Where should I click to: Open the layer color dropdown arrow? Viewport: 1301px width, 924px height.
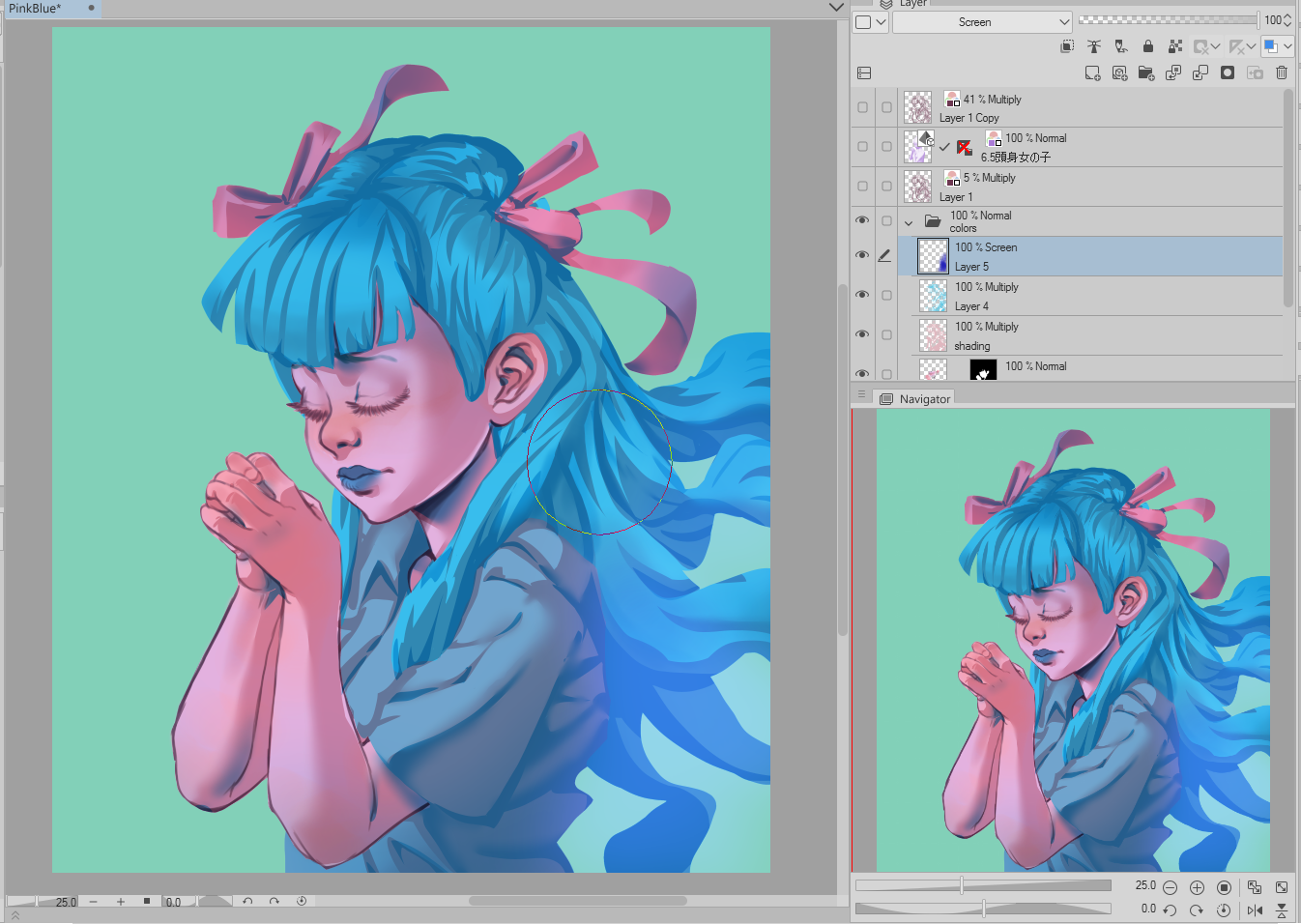click(1287, 46)
